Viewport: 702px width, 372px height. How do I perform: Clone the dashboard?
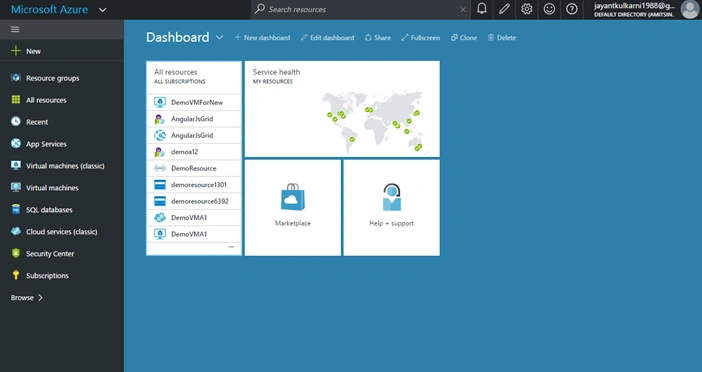point(464,38)
